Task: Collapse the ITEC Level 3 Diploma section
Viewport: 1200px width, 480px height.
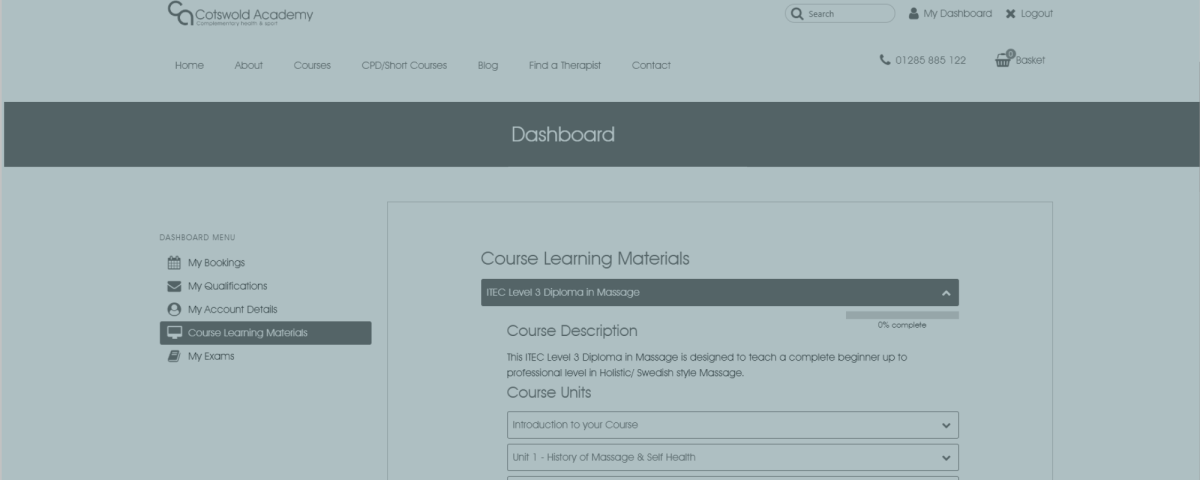Action: coord(945,293)
